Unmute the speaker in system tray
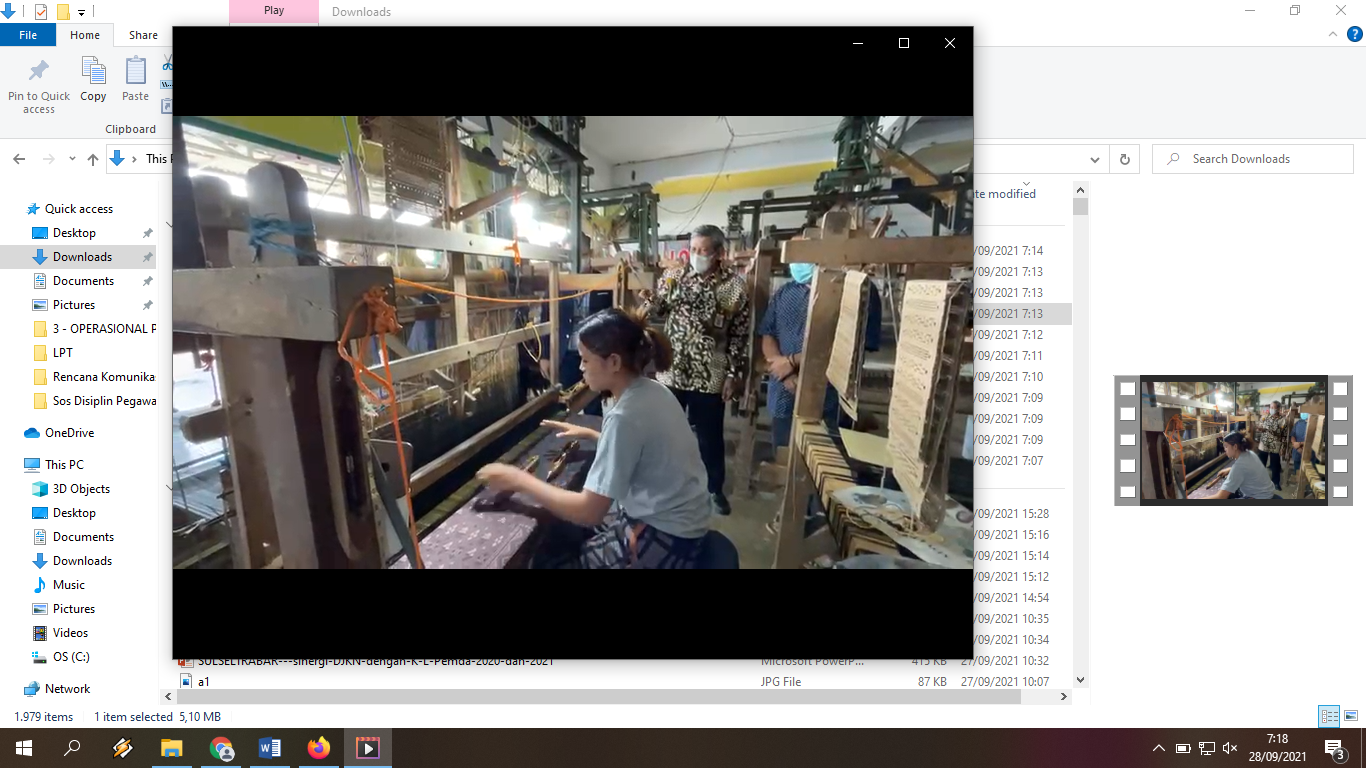 click(1230, 748)
